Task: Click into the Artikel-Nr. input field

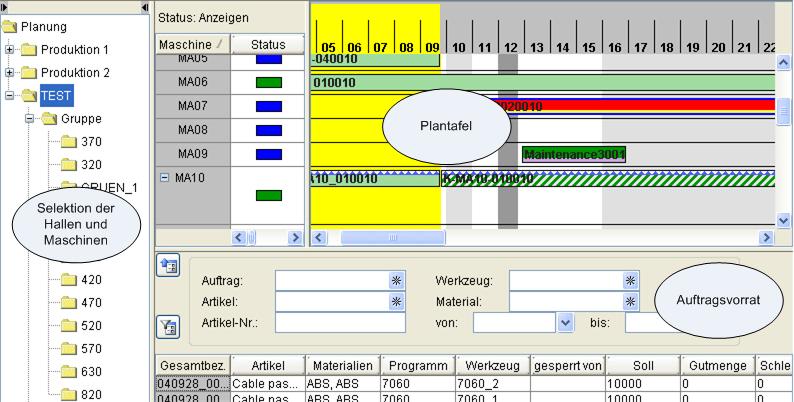Action: coord(340,322)
